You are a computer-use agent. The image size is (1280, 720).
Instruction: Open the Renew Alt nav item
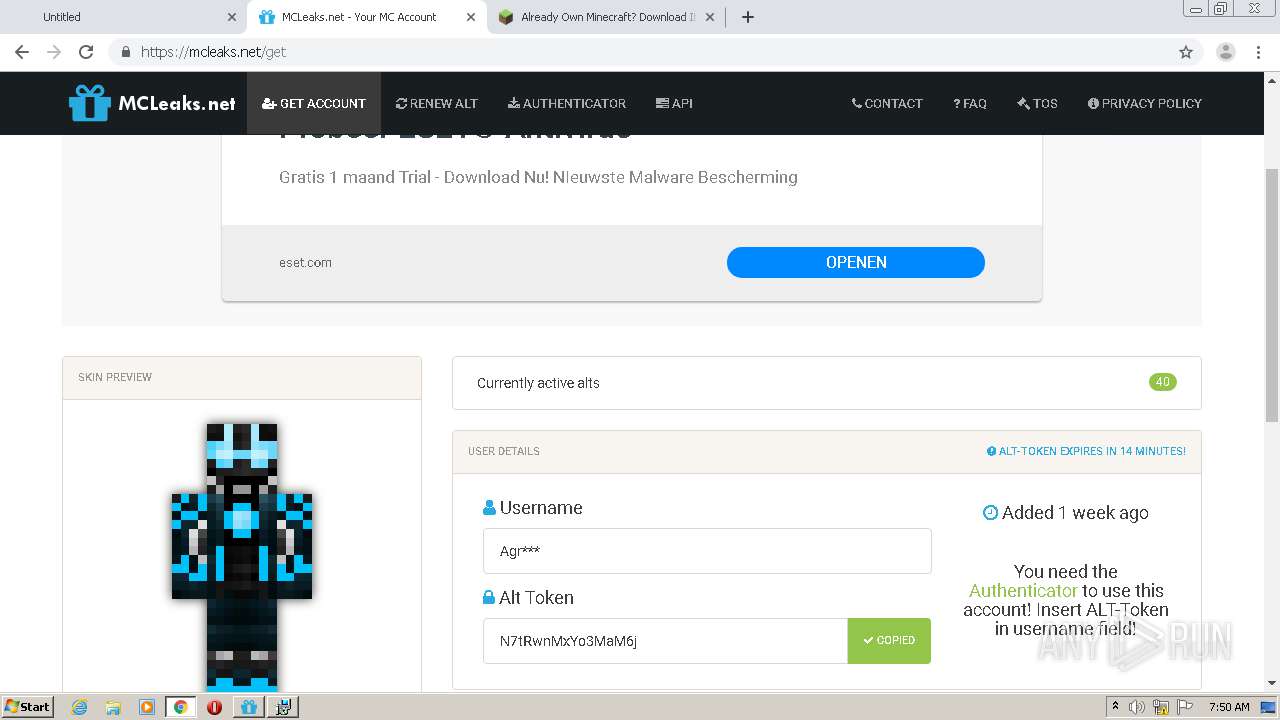click(x=437, y=103)
